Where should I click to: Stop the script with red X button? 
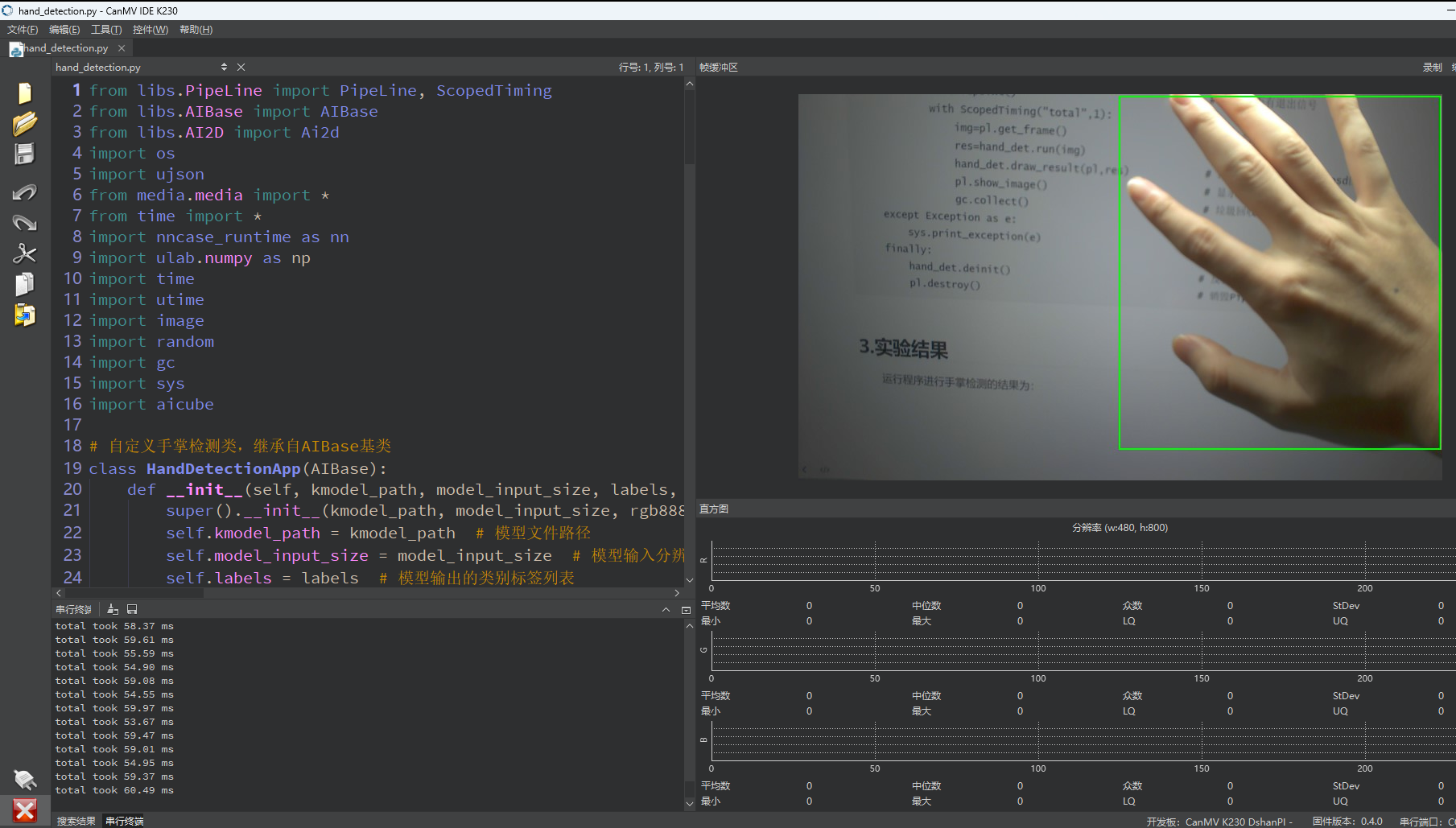[25, 809]
